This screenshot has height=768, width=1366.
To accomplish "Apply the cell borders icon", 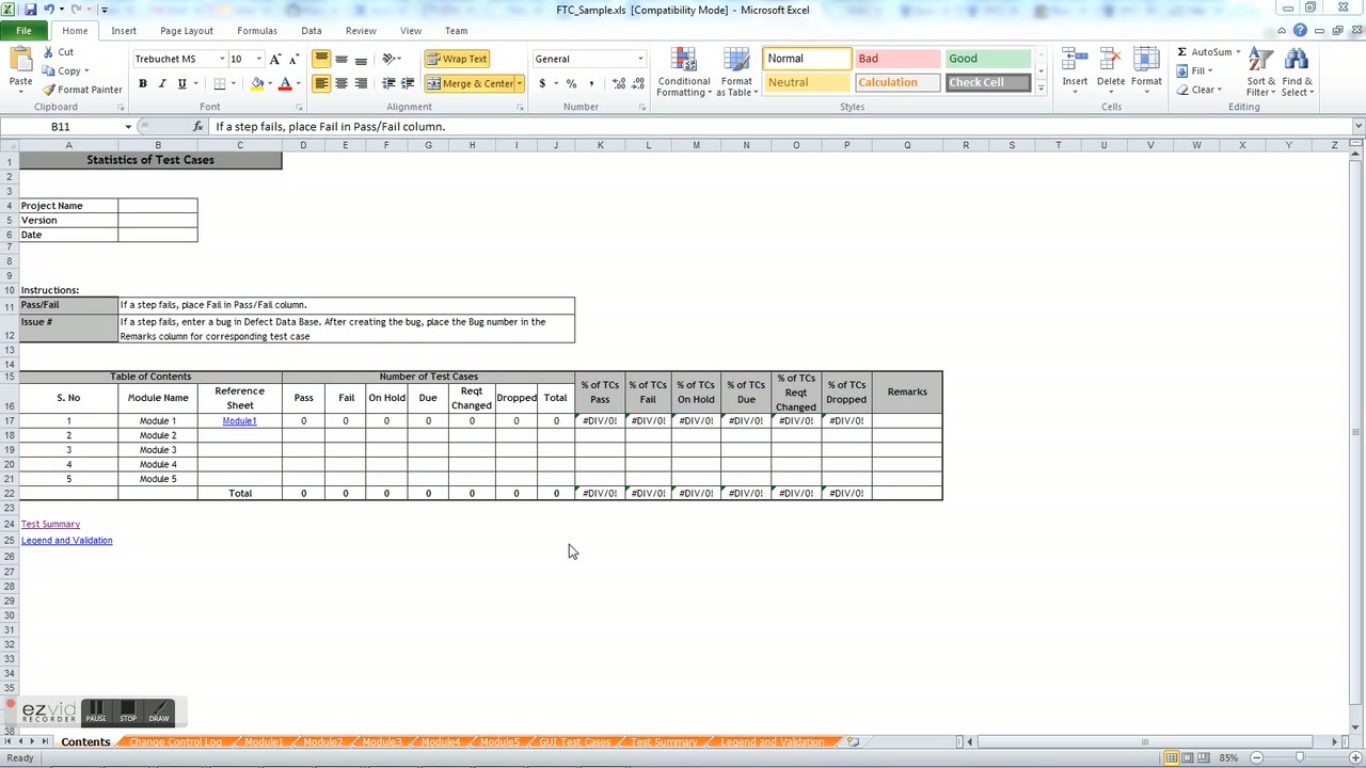I will (x=220, y=84).
